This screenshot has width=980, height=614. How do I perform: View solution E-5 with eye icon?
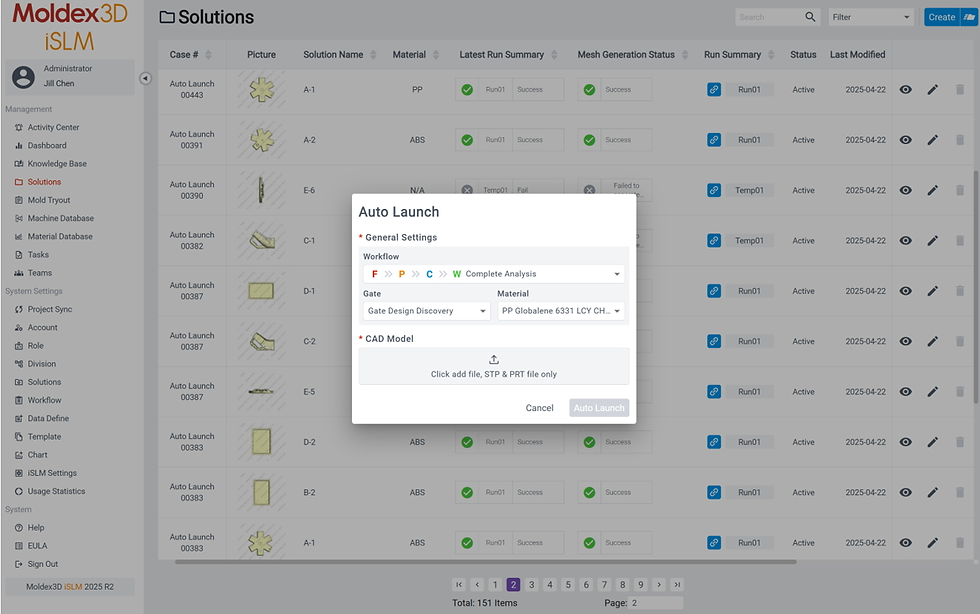coord(905,392)
